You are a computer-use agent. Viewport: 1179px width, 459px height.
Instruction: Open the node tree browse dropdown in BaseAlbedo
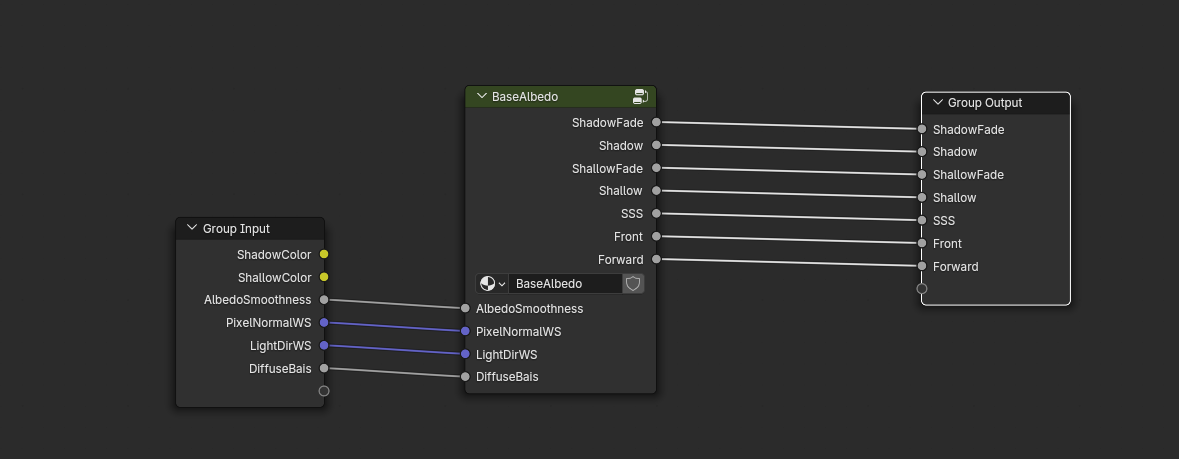tap(491, 284)
